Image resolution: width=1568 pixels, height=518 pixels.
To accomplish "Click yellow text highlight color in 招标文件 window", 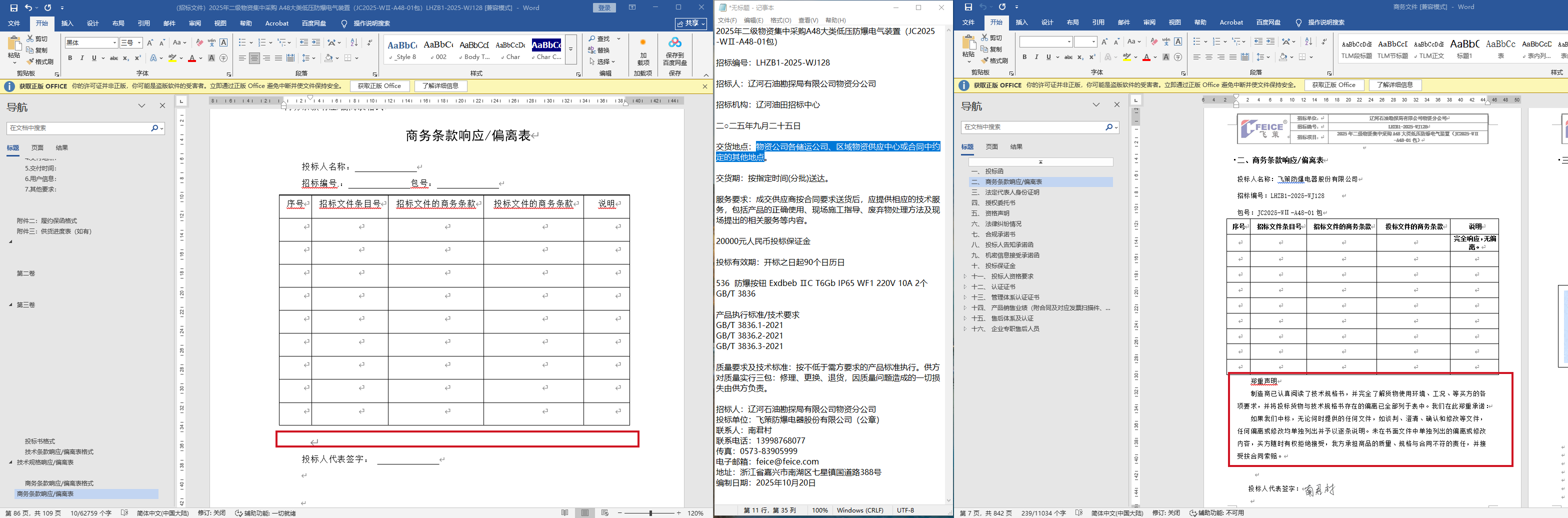I will (x=172, y=58).
